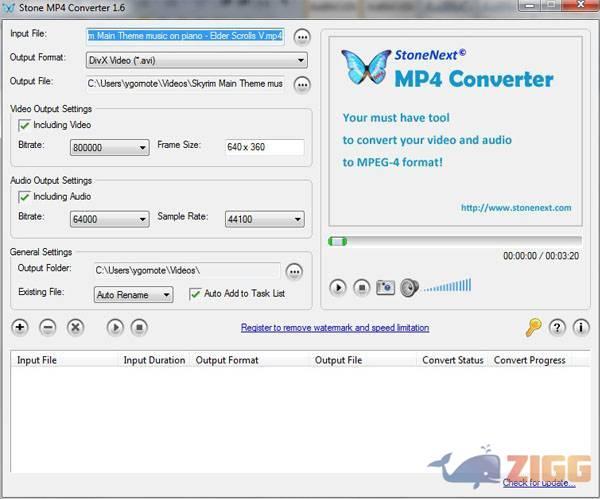Start conversion with the toolbar play icon
The image size is (600, 499).
click(x=115, y=327)
